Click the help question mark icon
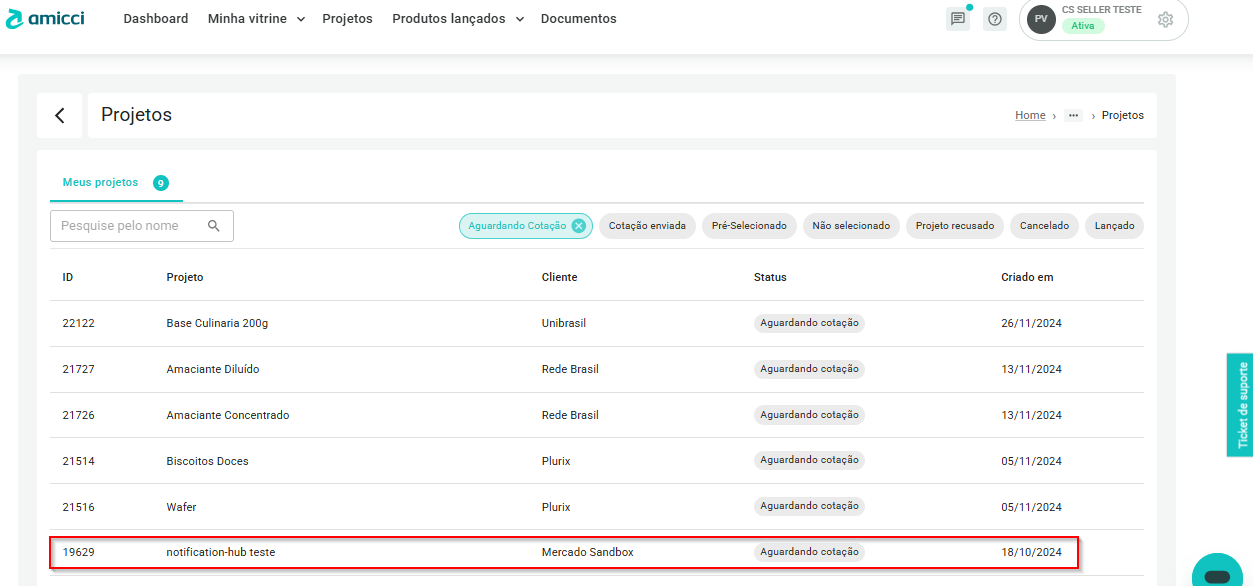The image size is (1253, 586). [x=994, y=19]
